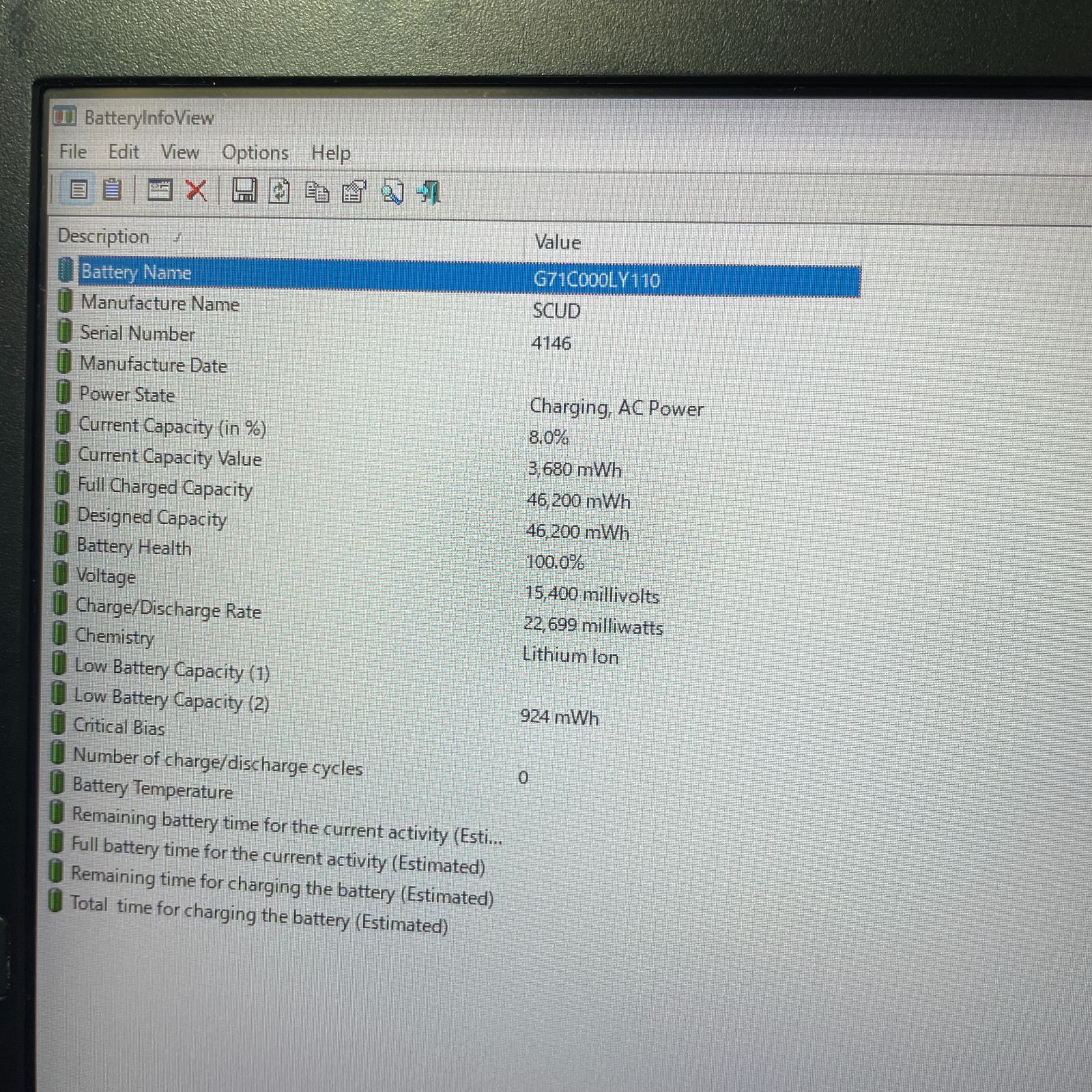Select the Manufacture Name row
This screenshot has height=1092, width=1092.
[x=457, y=306]
